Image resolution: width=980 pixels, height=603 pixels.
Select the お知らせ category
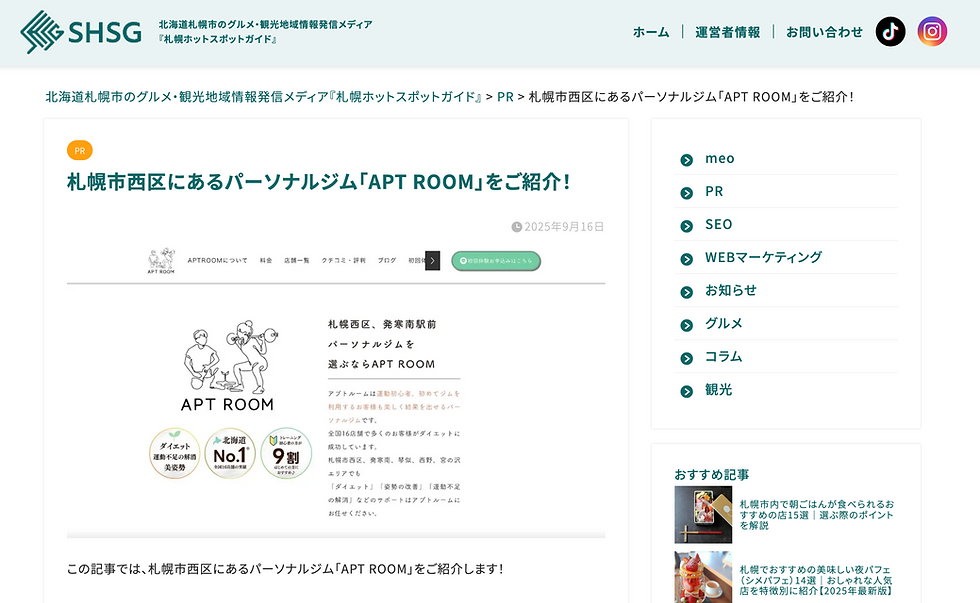(x=731, y=291)
